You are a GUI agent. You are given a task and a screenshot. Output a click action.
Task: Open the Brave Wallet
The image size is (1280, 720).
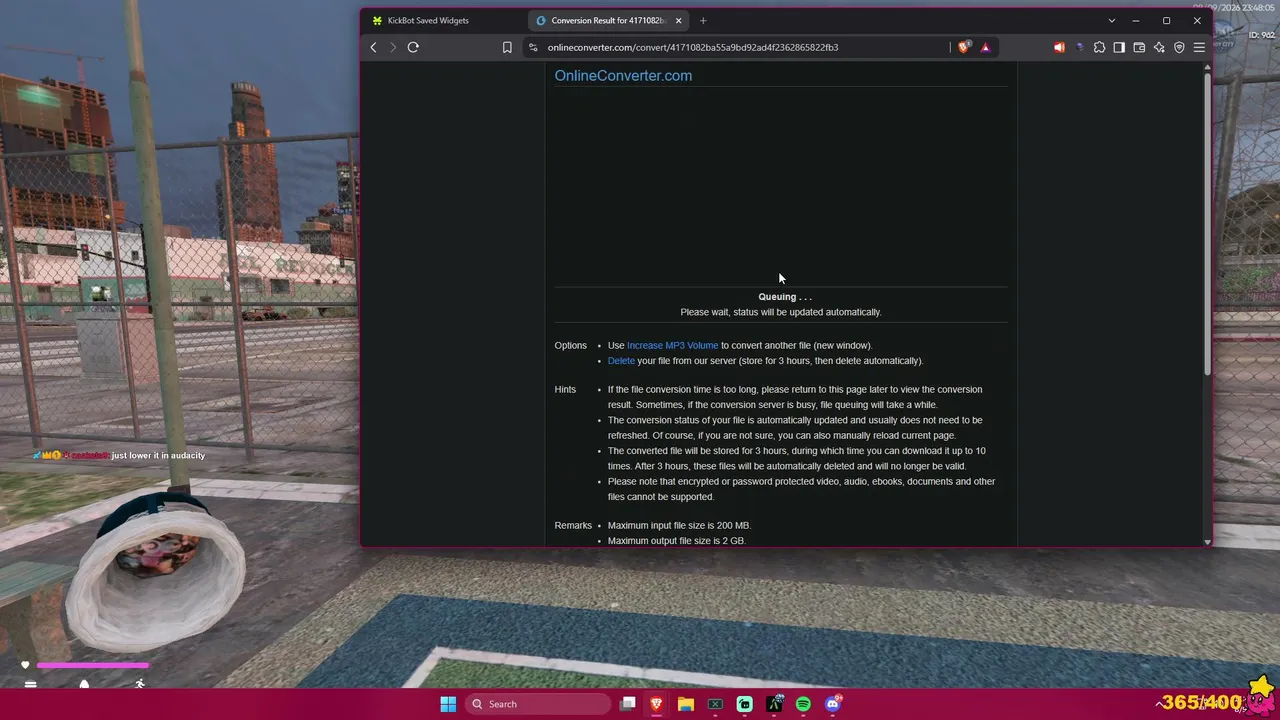(1139, 47)
